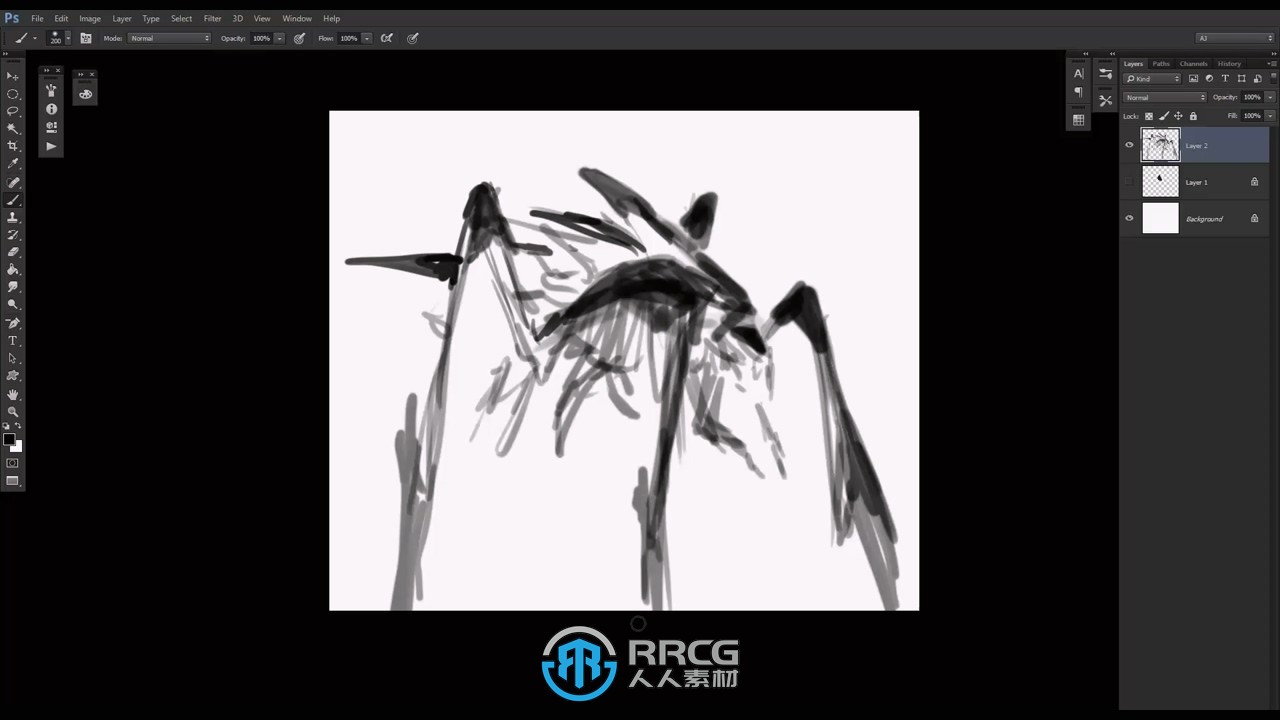This screenshot has height=720, width=1280.
Task: Reset default foreground and background colors
Action: pos(6,427)
